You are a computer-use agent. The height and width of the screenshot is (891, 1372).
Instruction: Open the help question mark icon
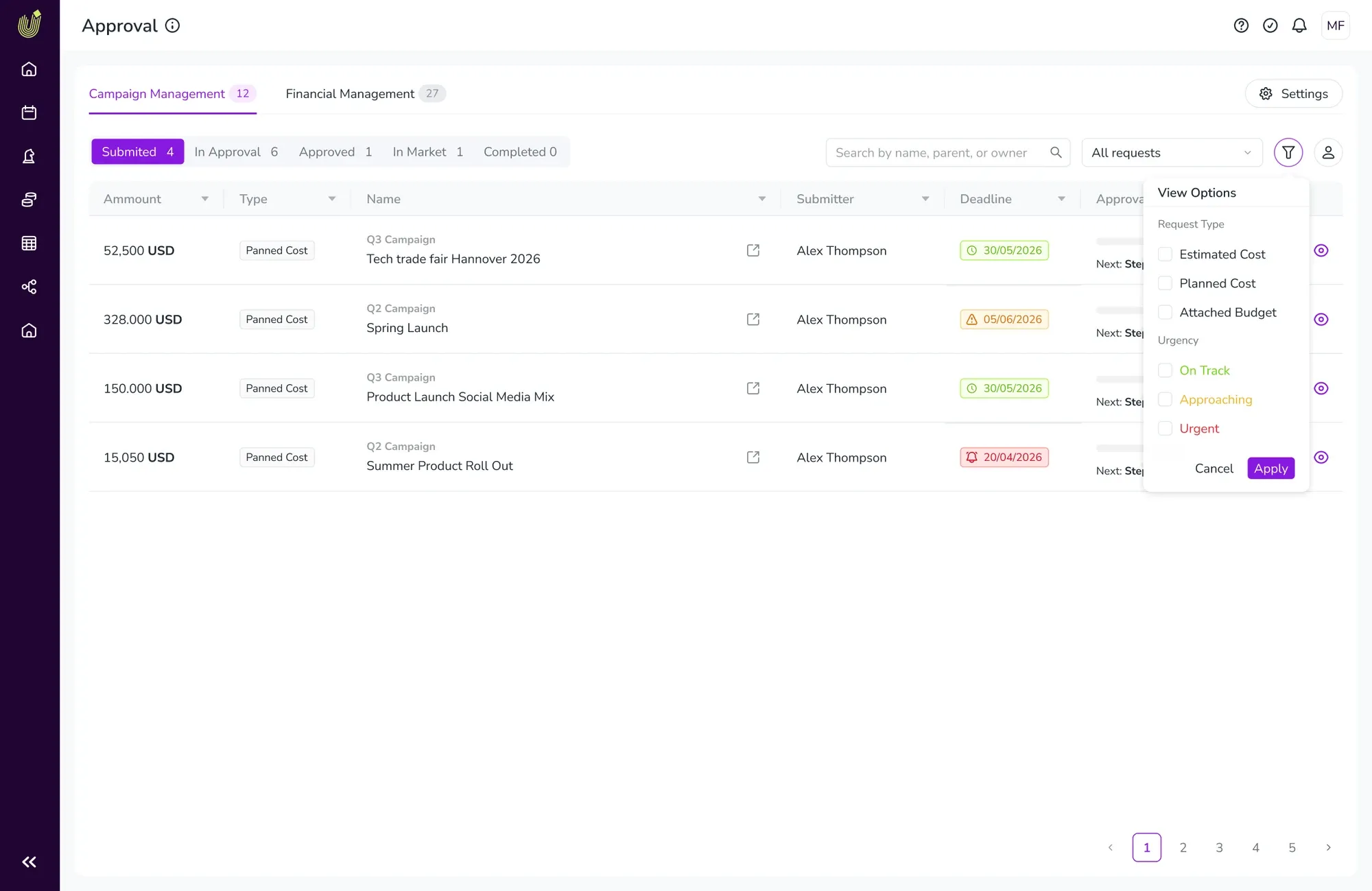coord(1241,25)
